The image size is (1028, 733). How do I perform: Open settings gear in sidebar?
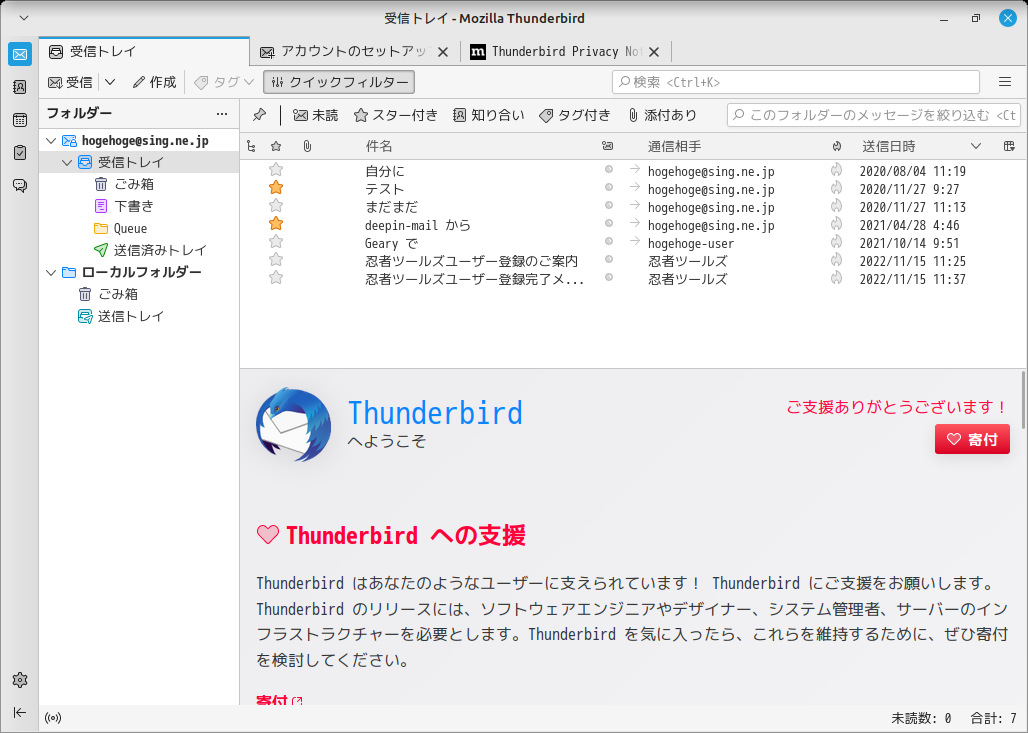coord(20,680)
